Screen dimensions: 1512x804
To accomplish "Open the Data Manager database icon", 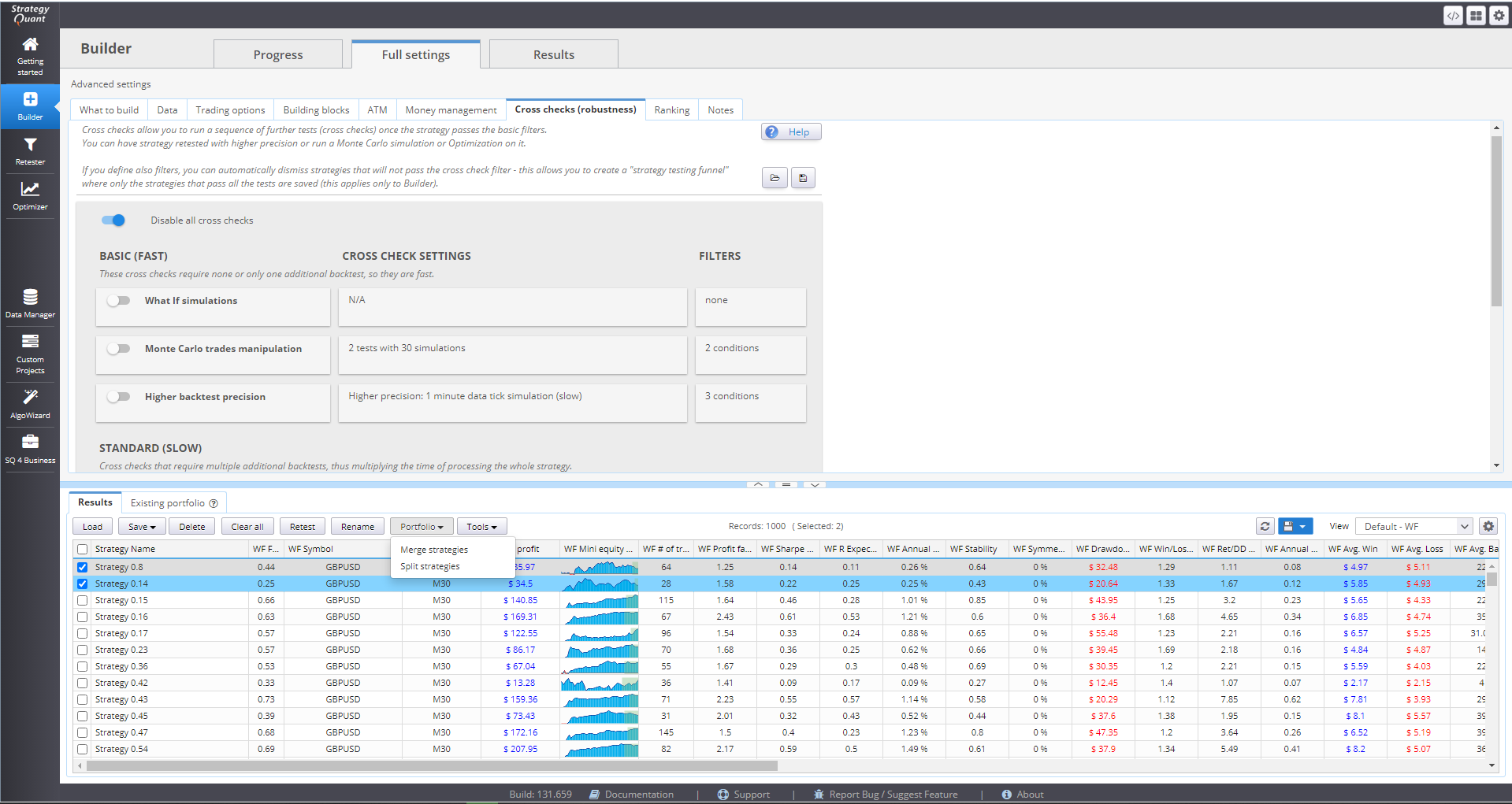I will tap(30, 297).
